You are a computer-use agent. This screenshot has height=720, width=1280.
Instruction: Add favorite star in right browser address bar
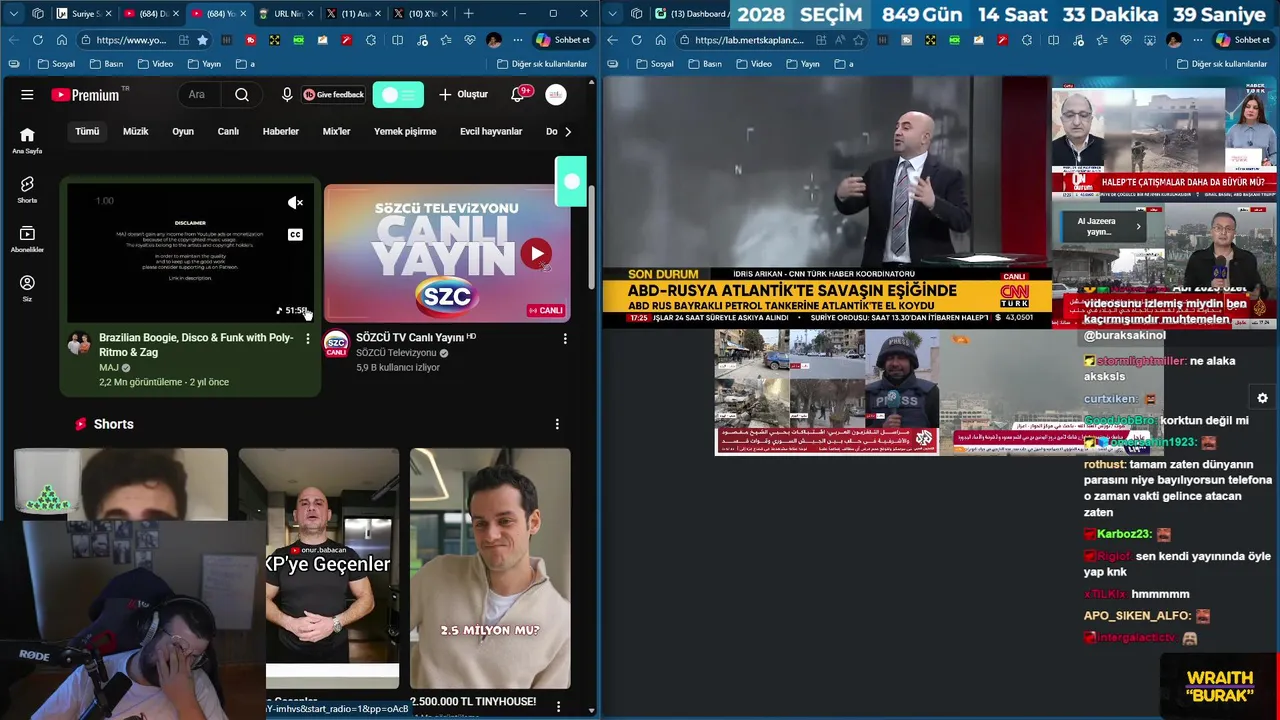(858, 40)
